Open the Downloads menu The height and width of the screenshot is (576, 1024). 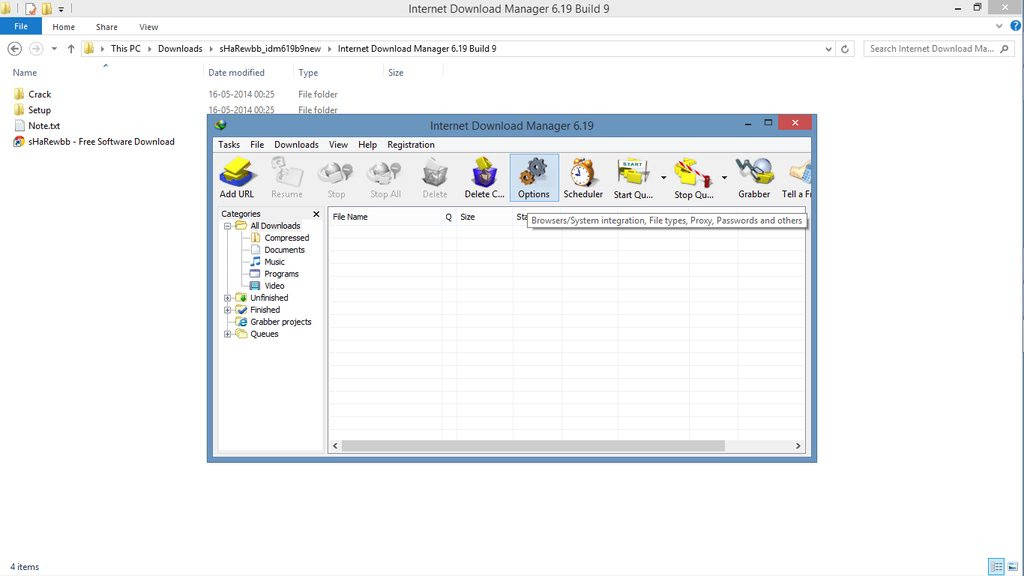click(x=296, y=145)
